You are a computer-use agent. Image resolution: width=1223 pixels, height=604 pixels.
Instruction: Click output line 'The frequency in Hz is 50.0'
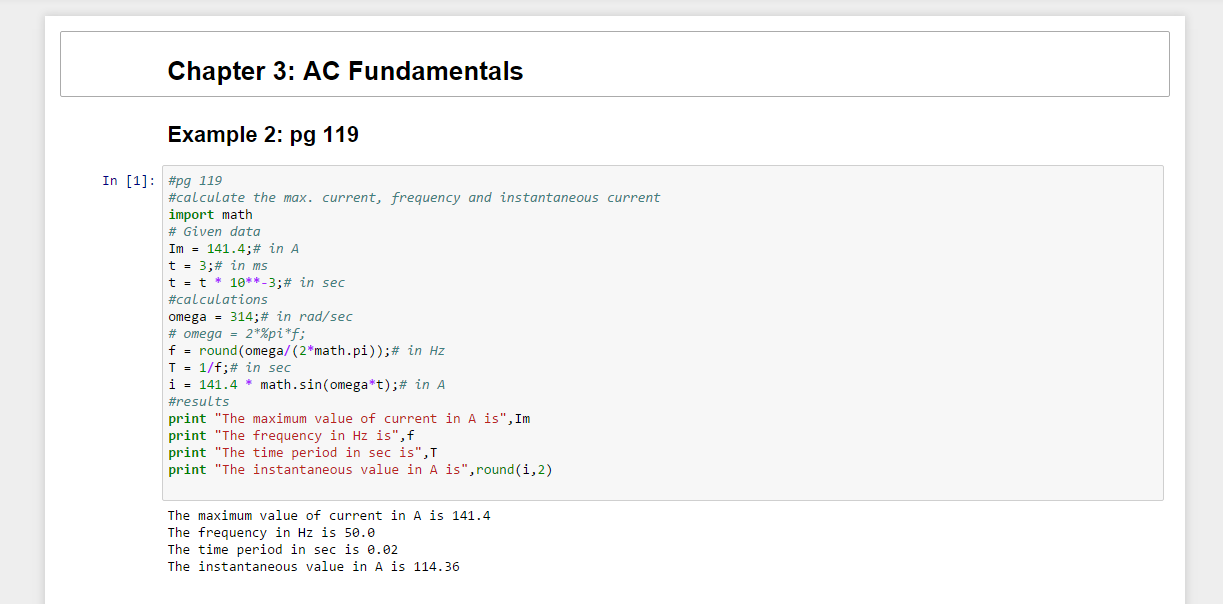coord(271,533)
